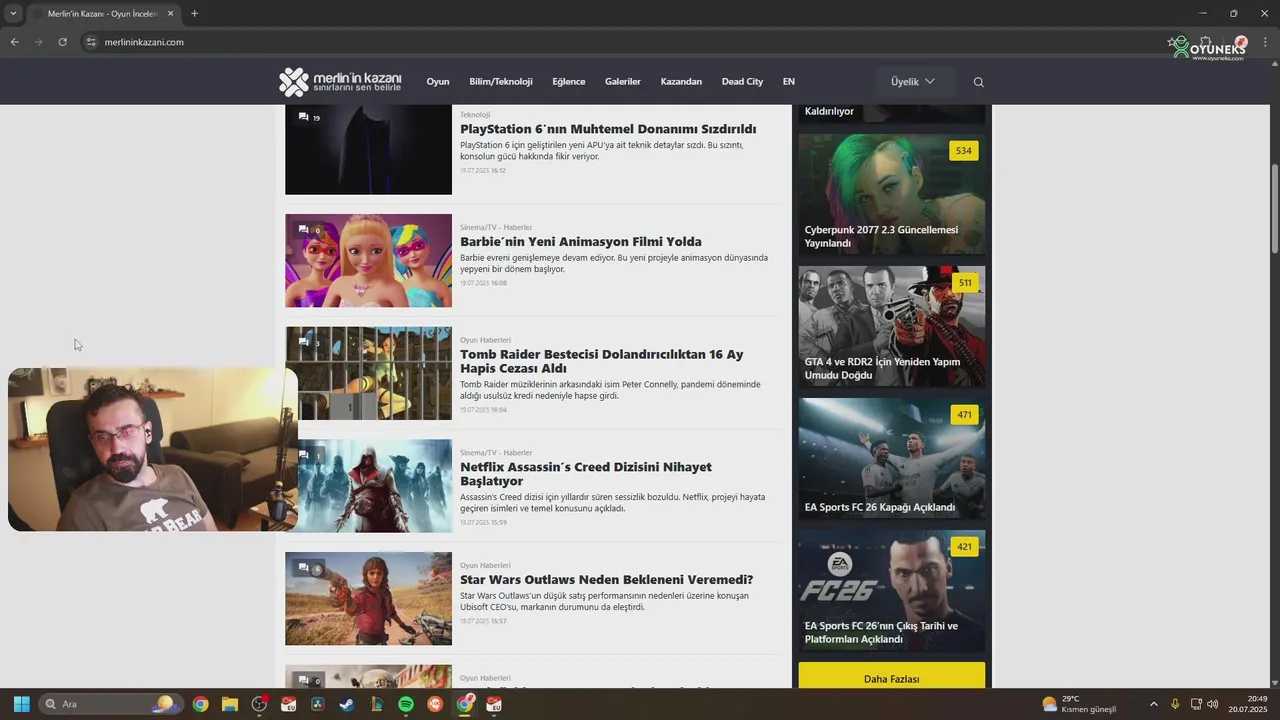Viewport: 1280px width, 720px height.
Task: Open Chrome's three-dot menu
Action: (x=1266, y=42)
